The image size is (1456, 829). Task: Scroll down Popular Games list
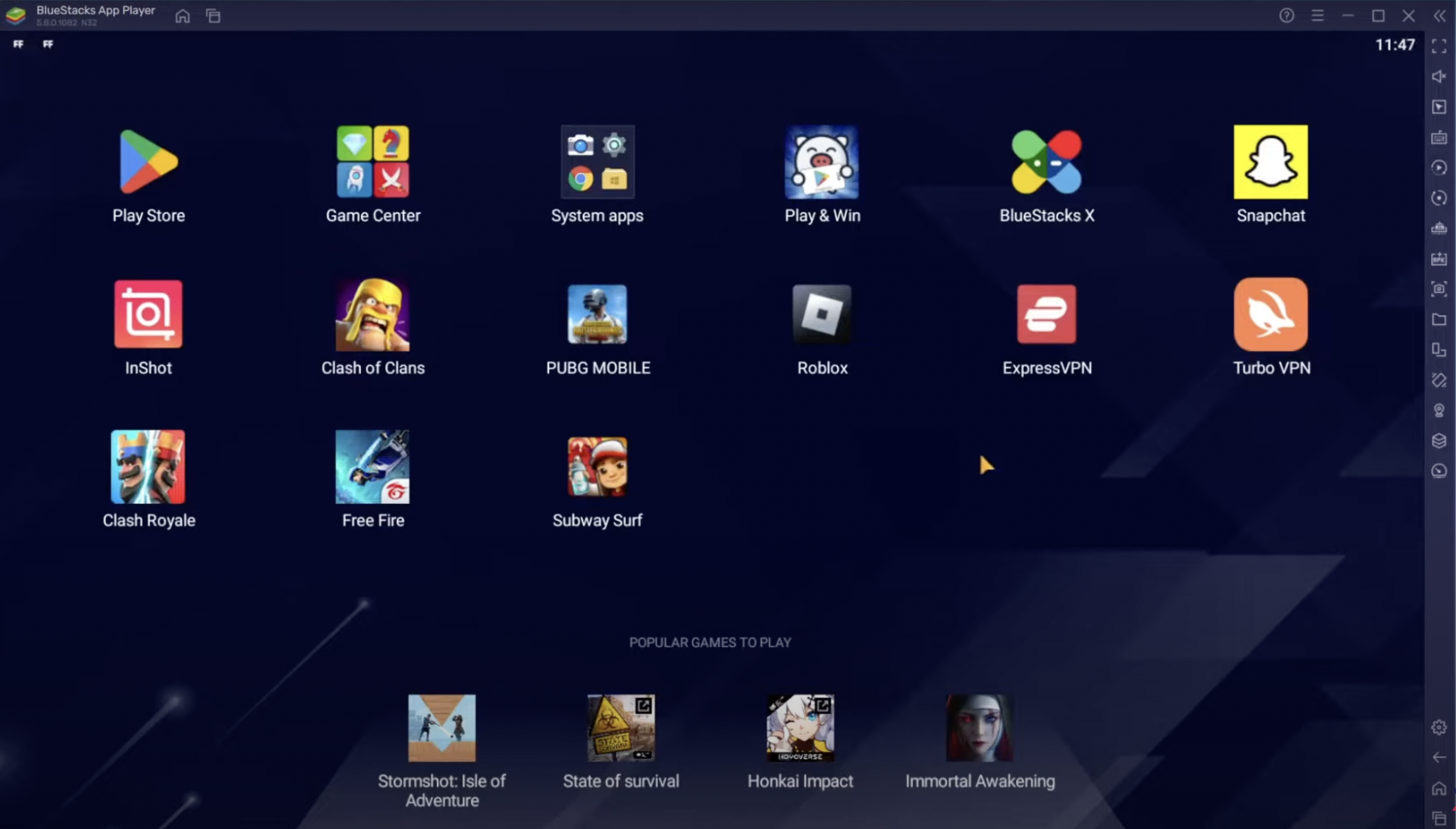[710, 740]
